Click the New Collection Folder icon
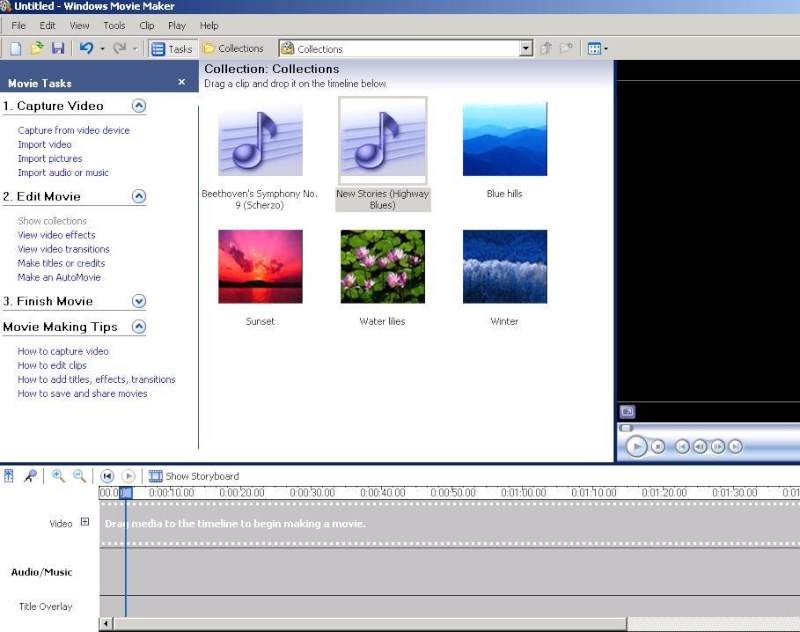Screen dimensions: 800x632 566,48
